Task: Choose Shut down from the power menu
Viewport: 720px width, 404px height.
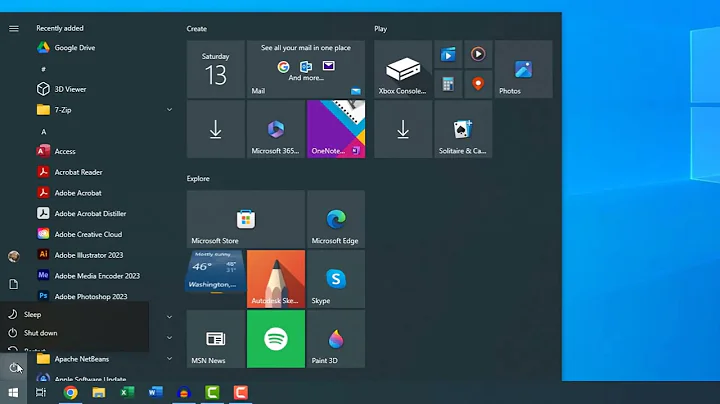Action: pos(74,333)
